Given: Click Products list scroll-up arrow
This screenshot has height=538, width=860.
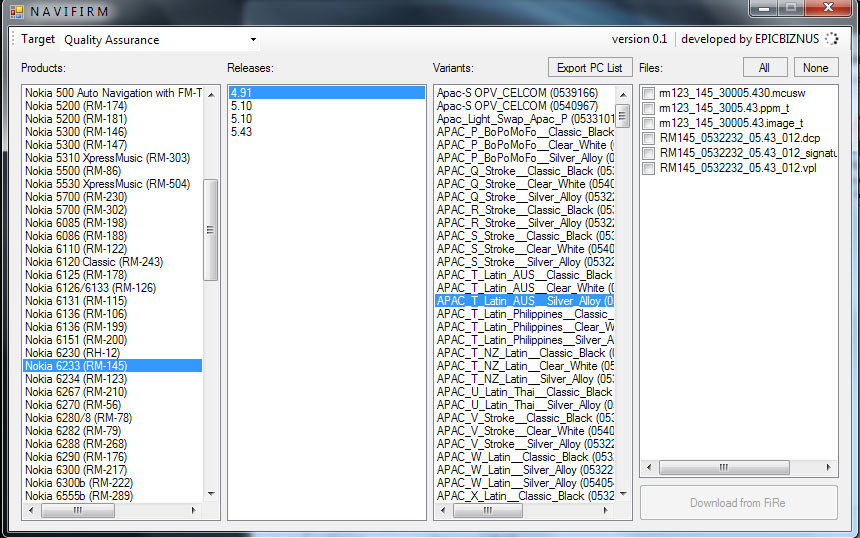Looking at the screenshot, I should click(x=211, y=94).
